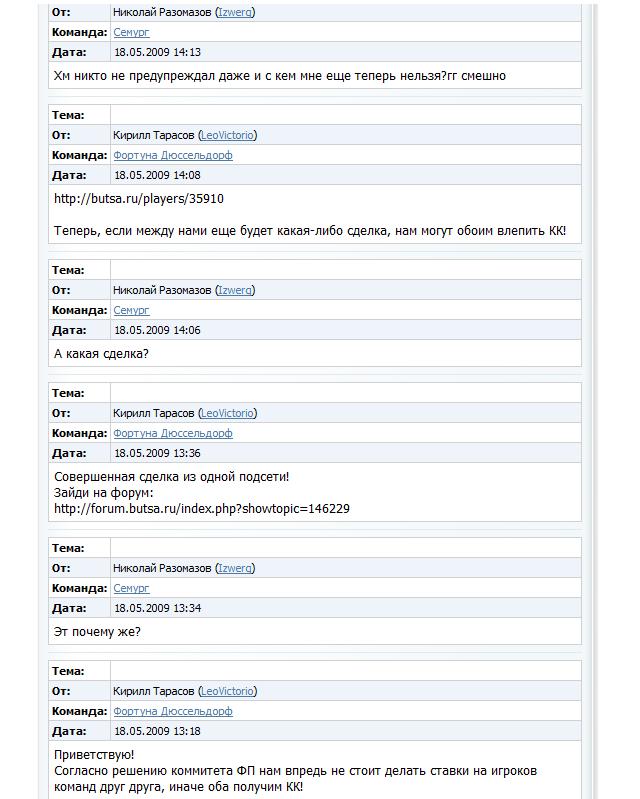Click the empty Тема field above the 14:08 message
The height and width of the screenshot is (799, 640).
tap(345, 115)
